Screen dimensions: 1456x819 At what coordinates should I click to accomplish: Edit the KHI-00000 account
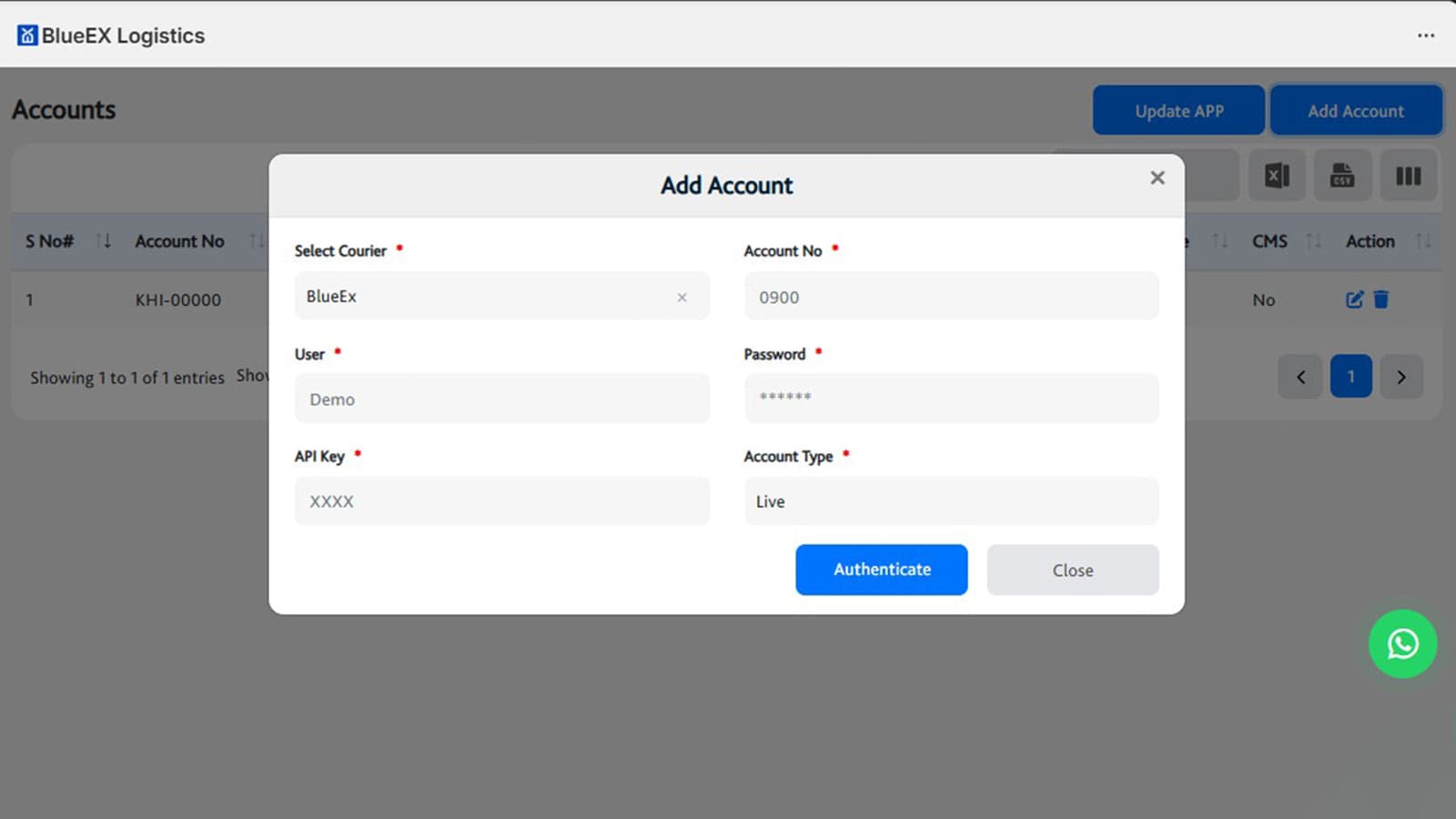[x=1355, y=298]
